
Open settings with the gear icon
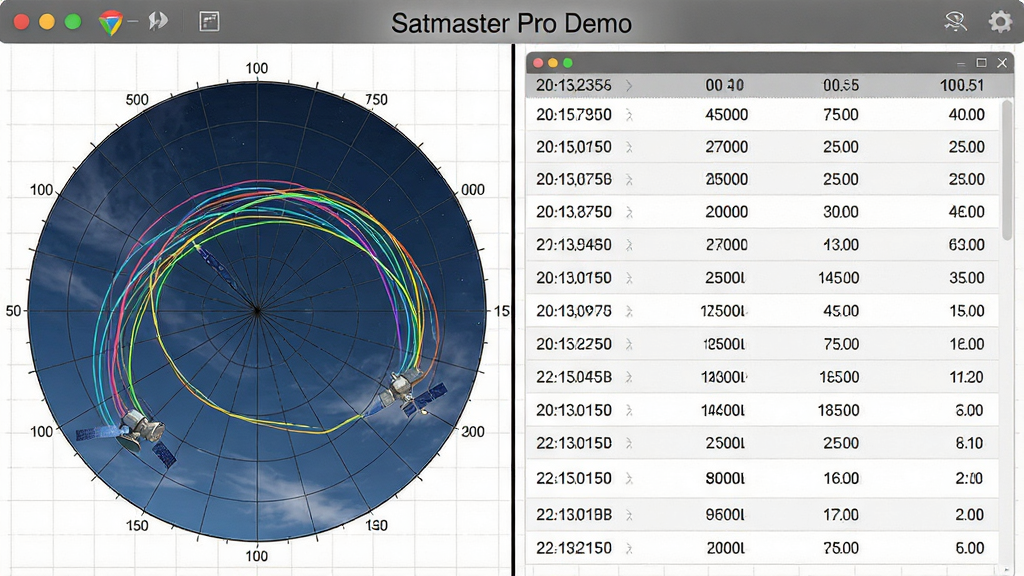pyautogui.click(x=1000, y=22)
